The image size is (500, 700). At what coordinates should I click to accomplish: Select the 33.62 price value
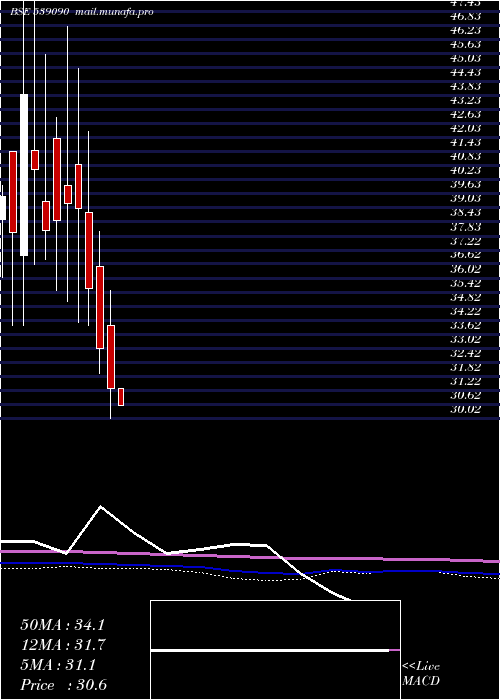point(466,325)
